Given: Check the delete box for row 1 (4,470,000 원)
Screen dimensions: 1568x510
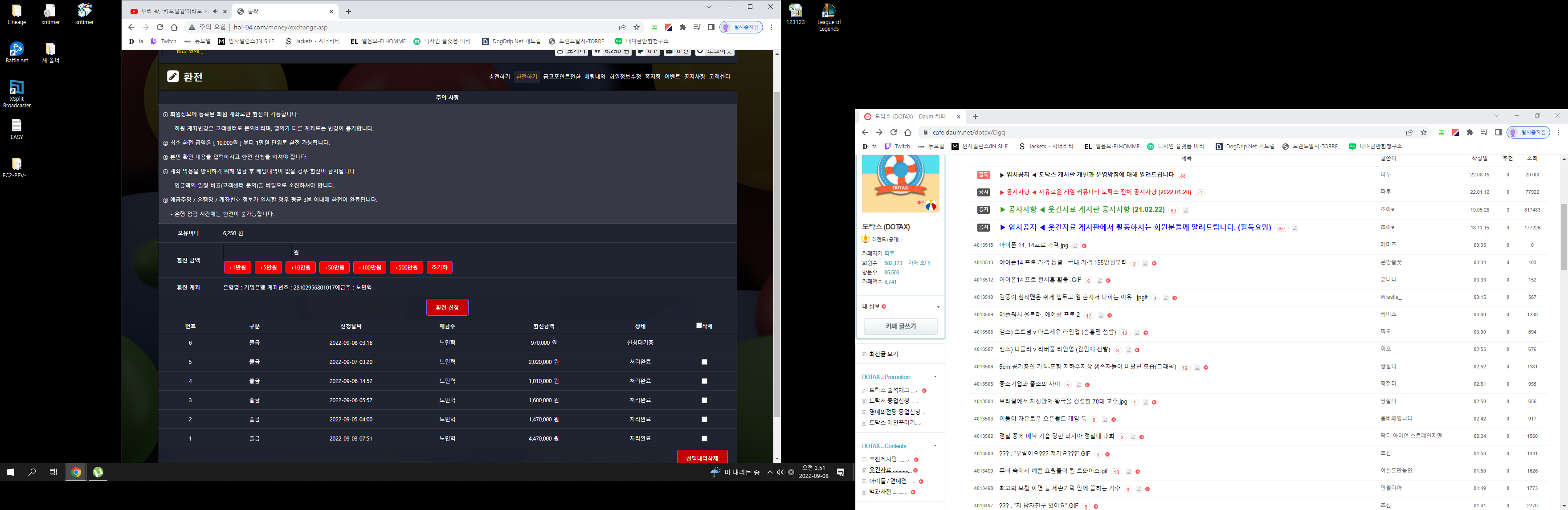Looking at the screenshot, I should coord(704,439).
